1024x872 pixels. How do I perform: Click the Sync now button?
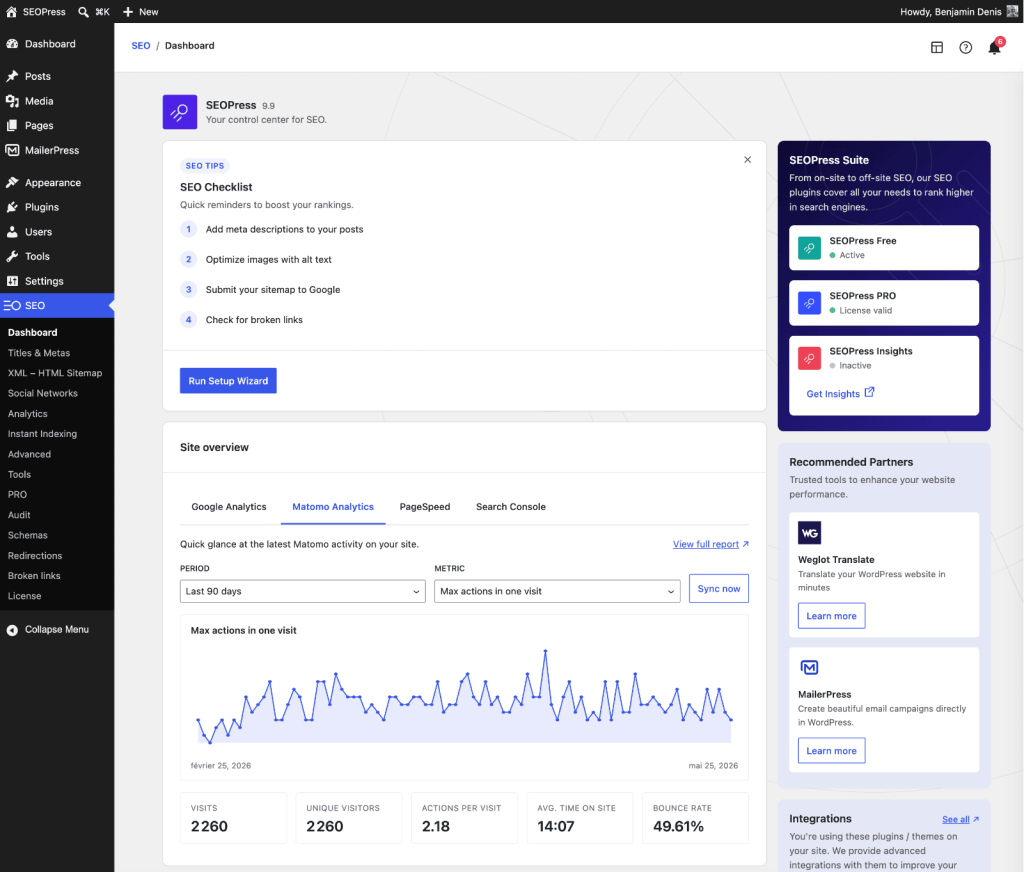(x=718, y=589)
